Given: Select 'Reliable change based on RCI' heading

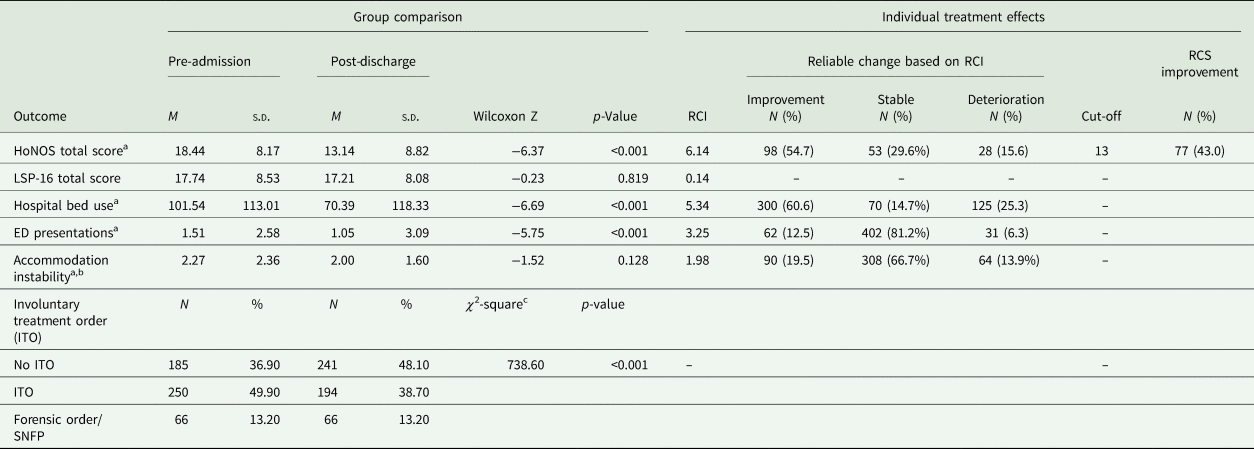Looking at the screenshot, I should tap(895, 62).
